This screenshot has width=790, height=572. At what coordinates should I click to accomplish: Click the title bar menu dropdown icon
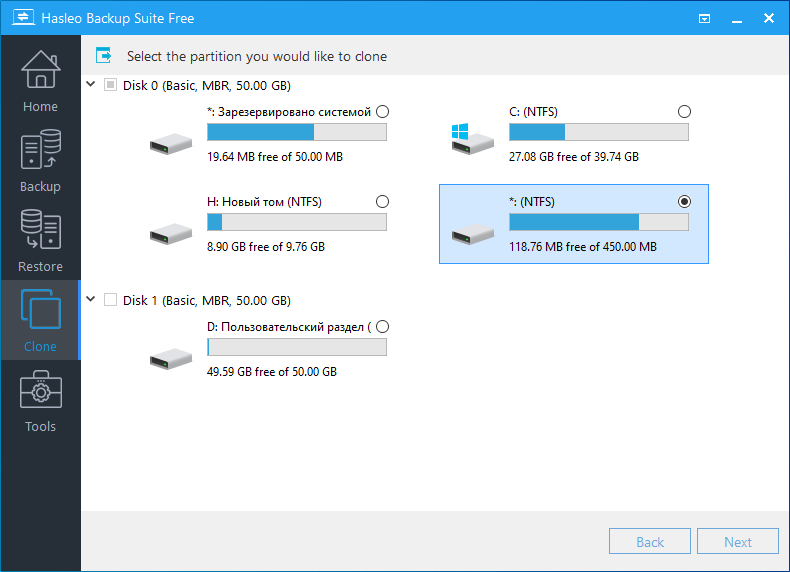pyautogui.click(x=704, y=19)
